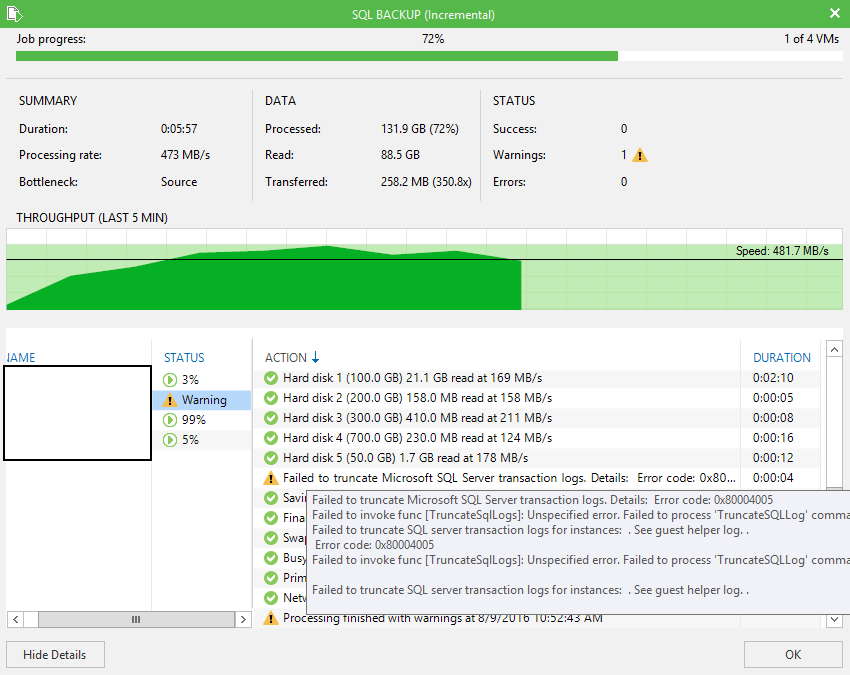Select the VM row with 5% status

(202, 440)
